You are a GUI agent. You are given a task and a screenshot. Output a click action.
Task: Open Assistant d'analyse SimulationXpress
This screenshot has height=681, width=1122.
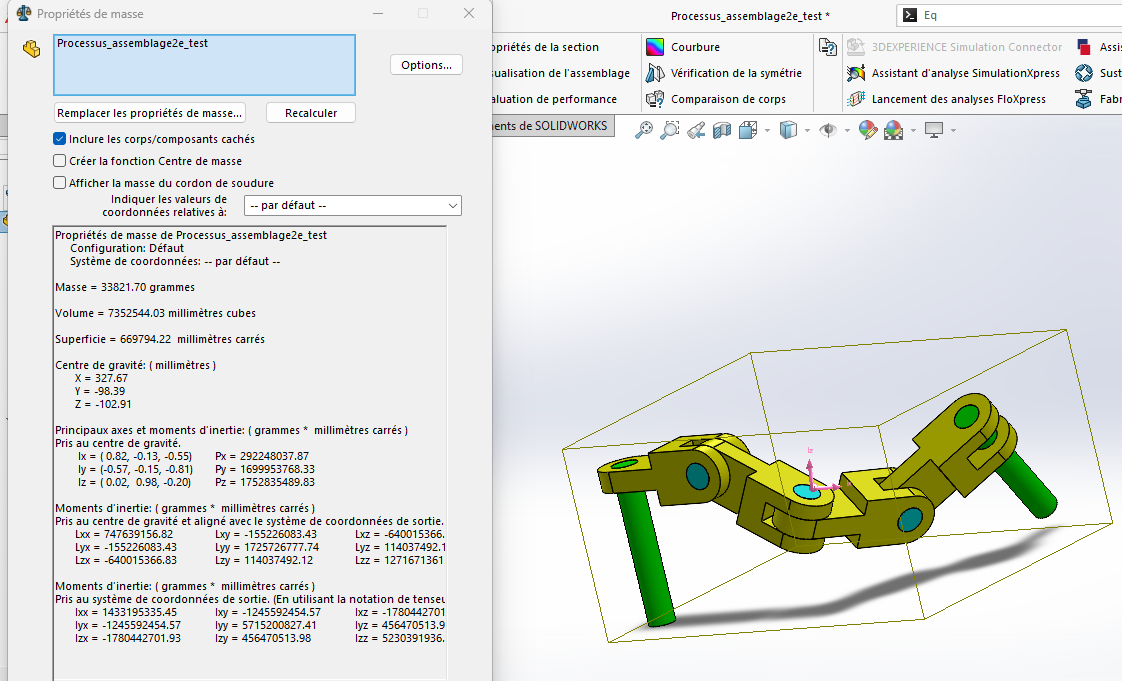tap(964, 73)
